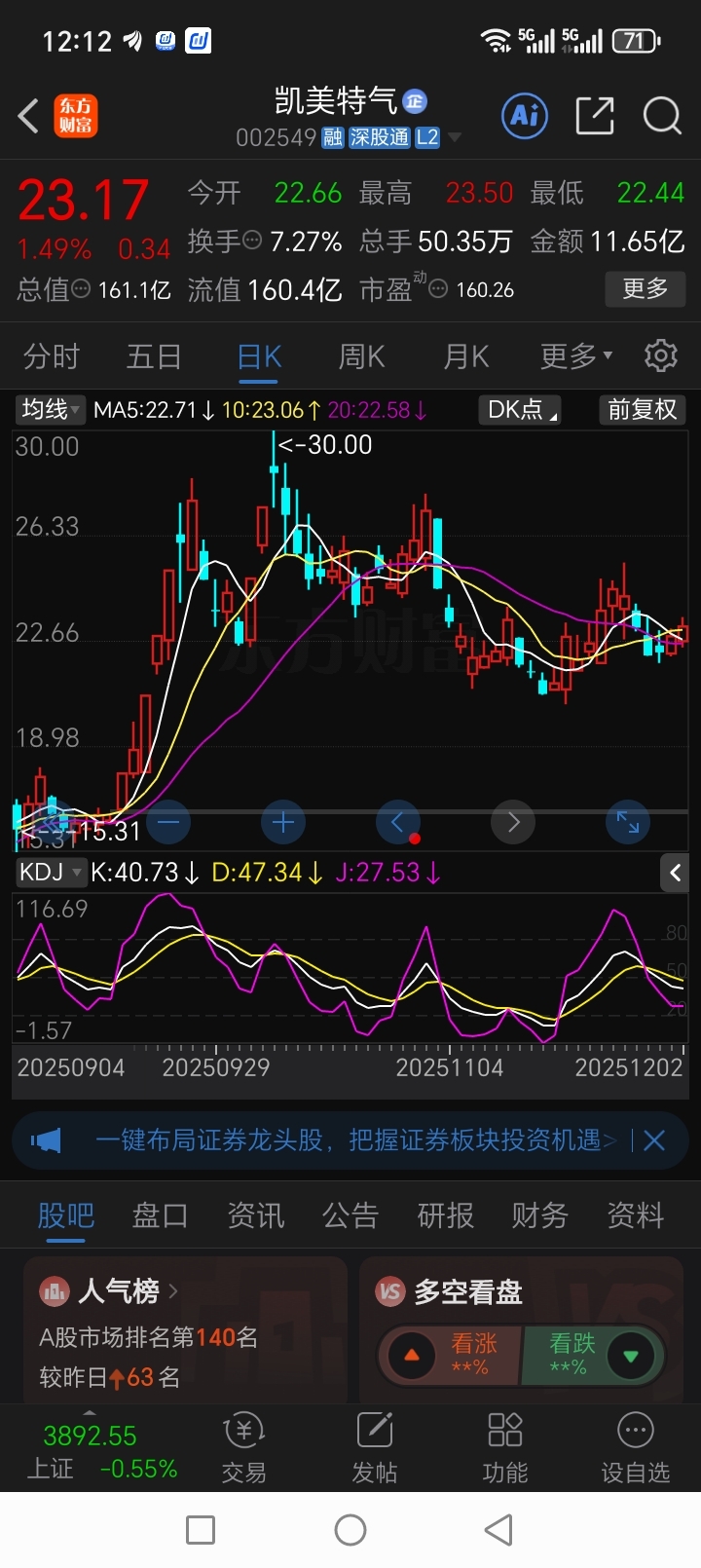Switch to 周K chart tab
This screenshot has height=1568, width=701.
tap(361, 356)
